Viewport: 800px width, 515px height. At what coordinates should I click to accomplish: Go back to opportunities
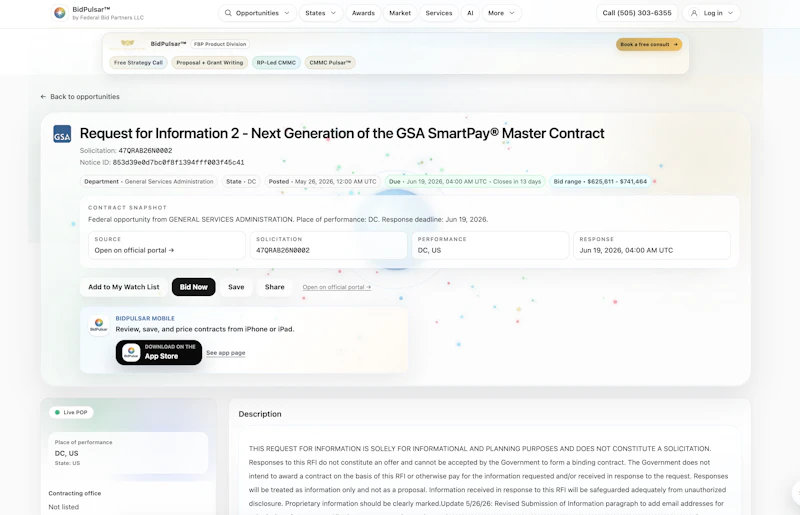80,96
